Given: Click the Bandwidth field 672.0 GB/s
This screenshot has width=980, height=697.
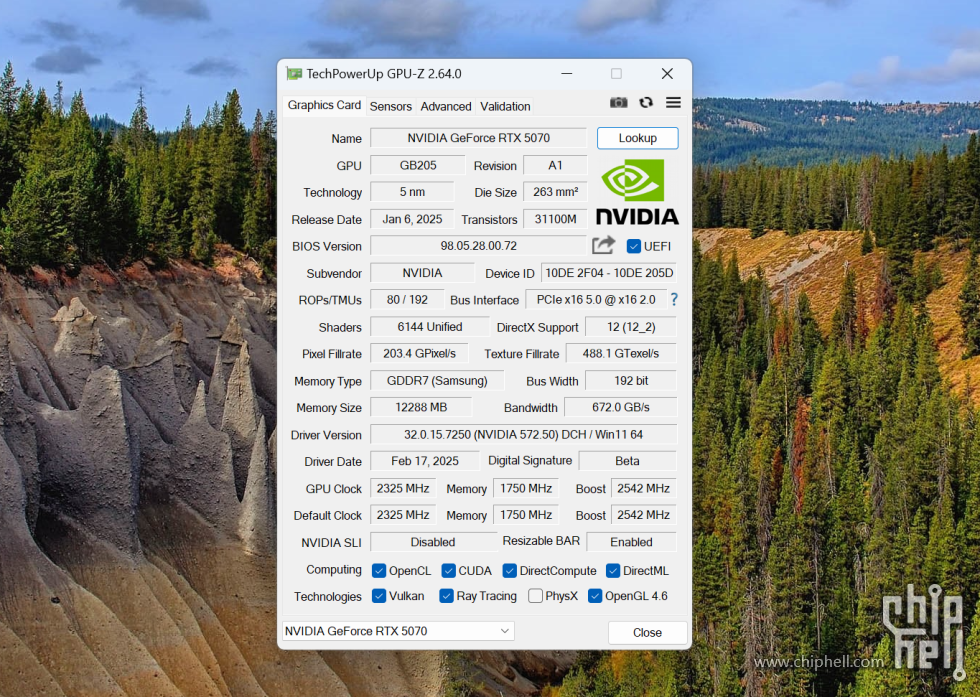Looking at the screenshot, I should pos(621,408).
